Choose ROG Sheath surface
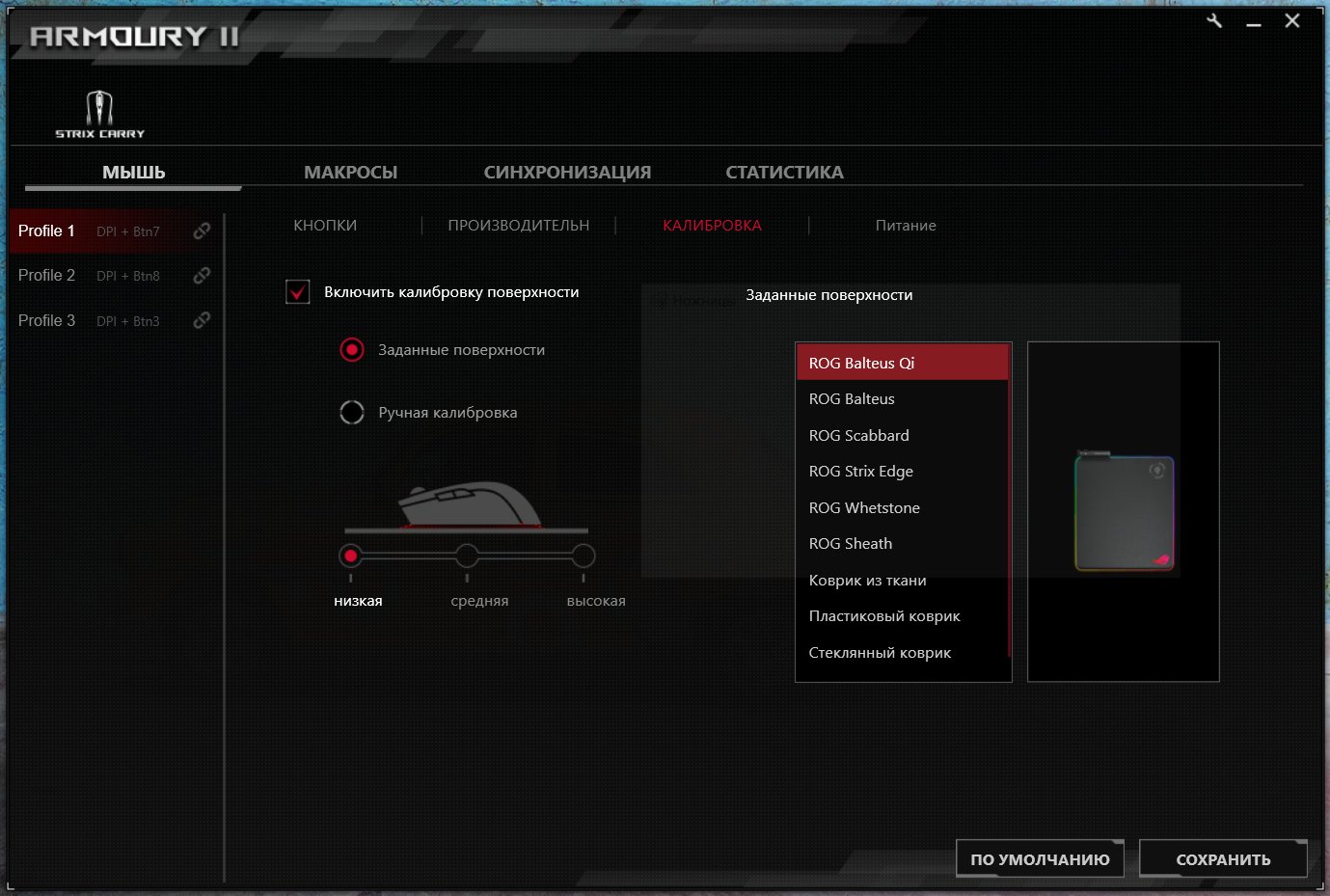 coord(902,543)
